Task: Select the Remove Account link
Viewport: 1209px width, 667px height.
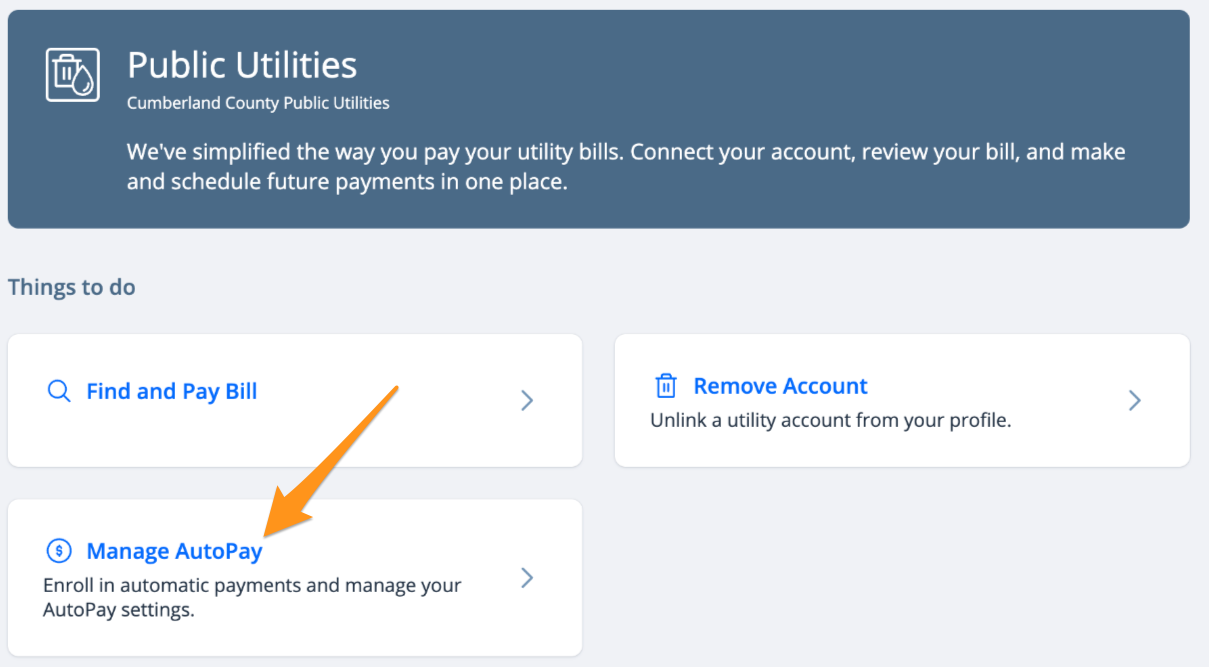Action: tap(781, 386)
